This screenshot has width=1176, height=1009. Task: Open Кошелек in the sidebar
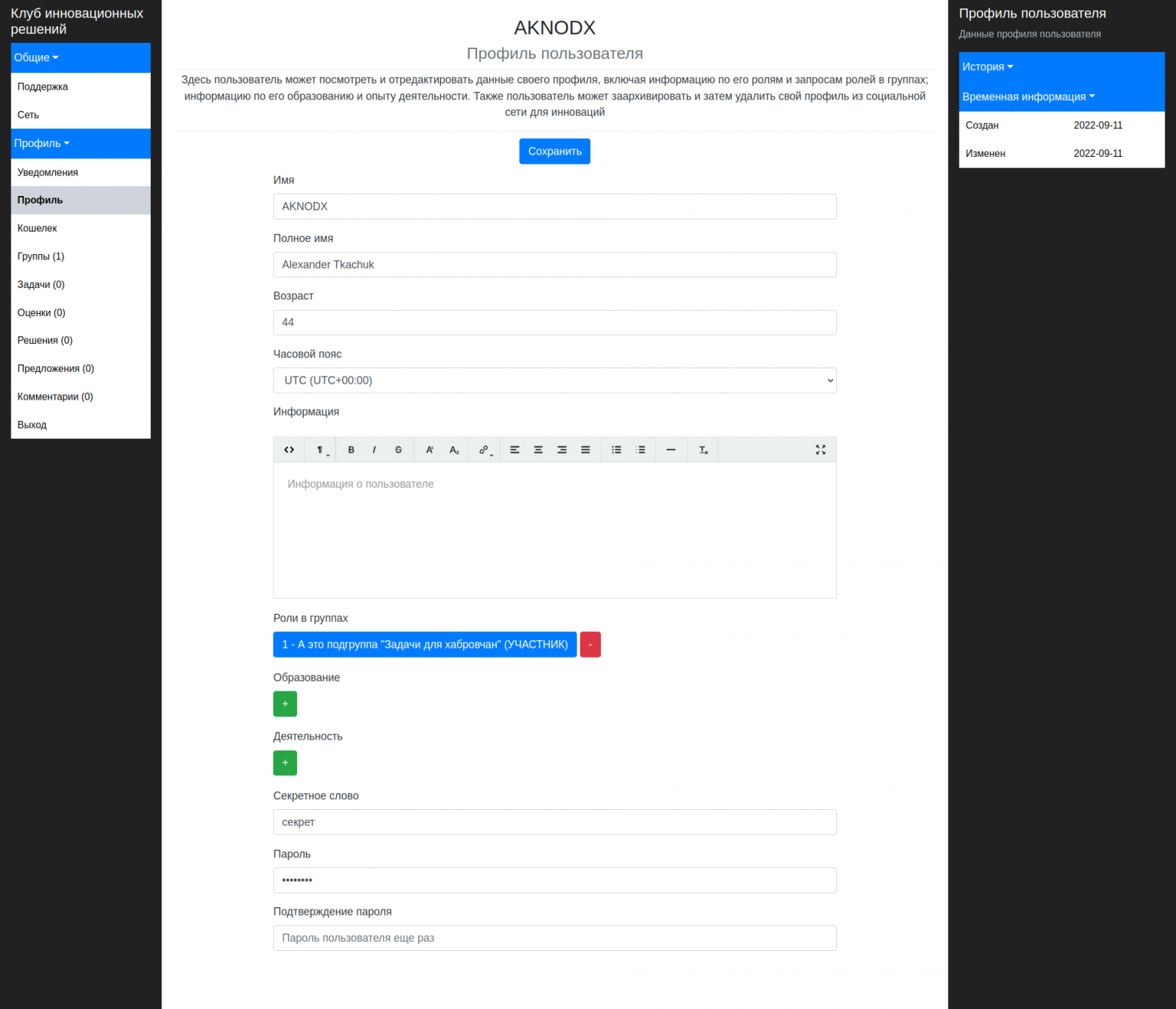(x=81, y=228)
